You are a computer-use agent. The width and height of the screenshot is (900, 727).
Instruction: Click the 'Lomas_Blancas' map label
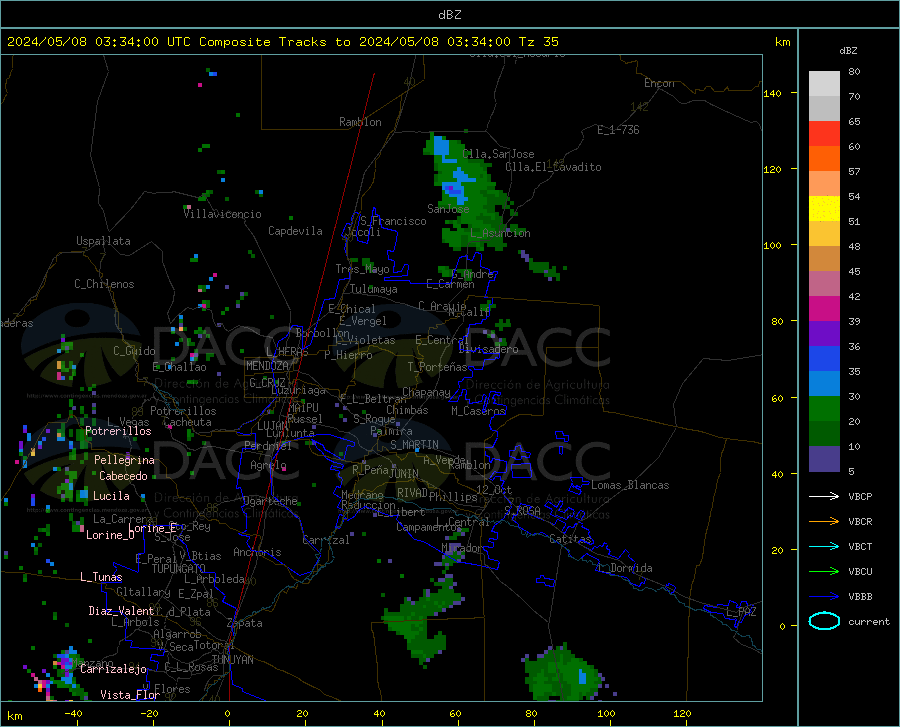630,485
